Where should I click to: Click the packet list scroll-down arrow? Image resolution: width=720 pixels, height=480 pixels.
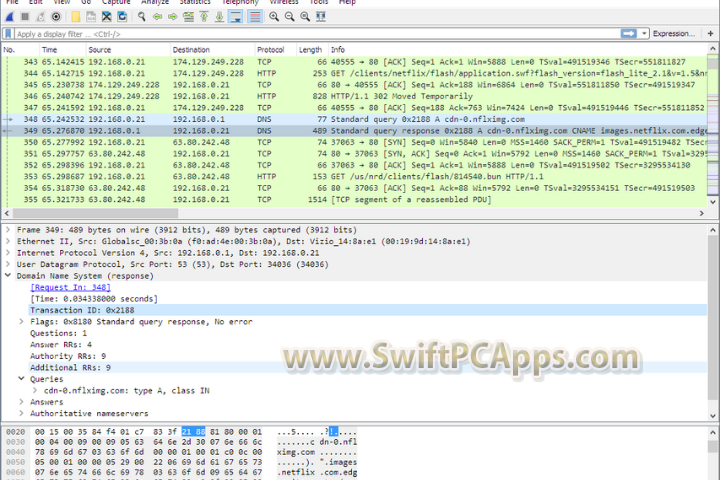tap(713, 202)
